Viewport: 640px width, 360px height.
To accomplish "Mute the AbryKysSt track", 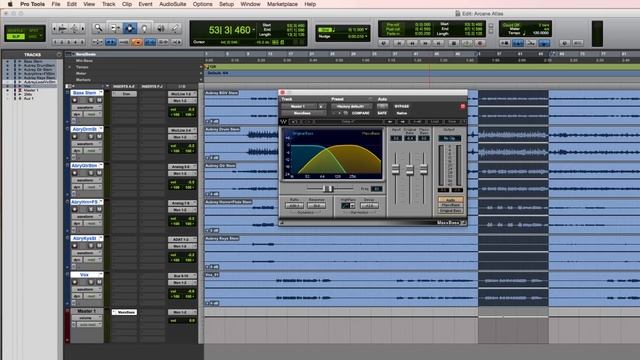I will click(x=99, y=245).
